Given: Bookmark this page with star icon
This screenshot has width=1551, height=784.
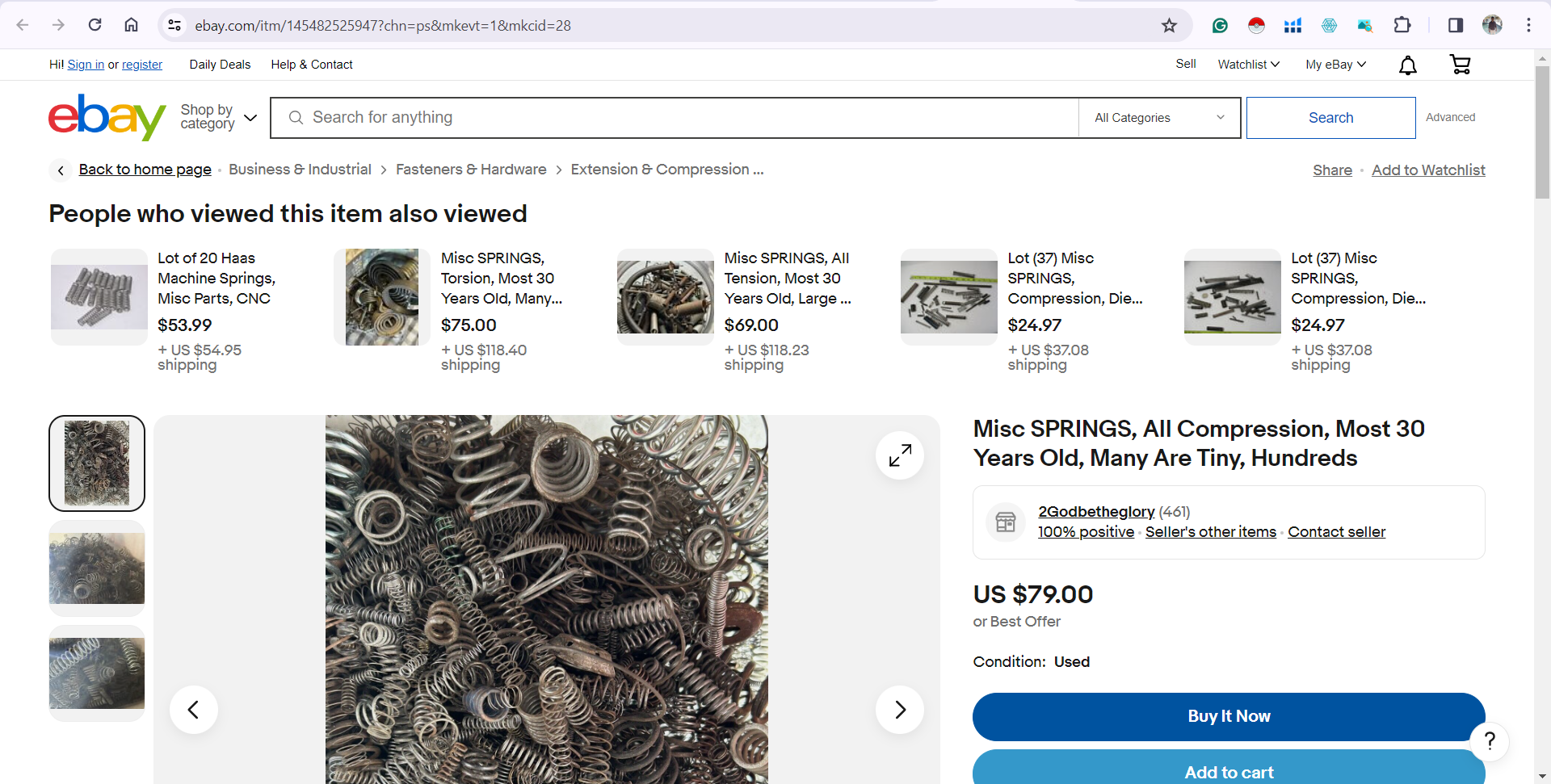Looking at the screenshot, I should point(1169,26).
